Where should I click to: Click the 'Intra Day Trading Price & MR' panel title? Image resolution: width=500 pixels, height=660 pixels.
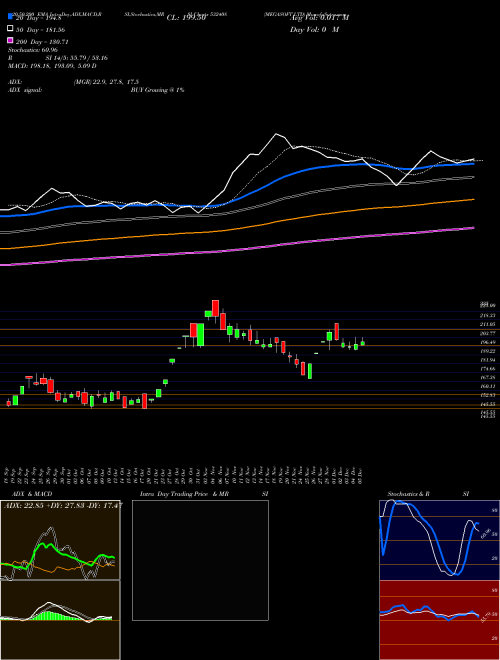click(184, 494)
